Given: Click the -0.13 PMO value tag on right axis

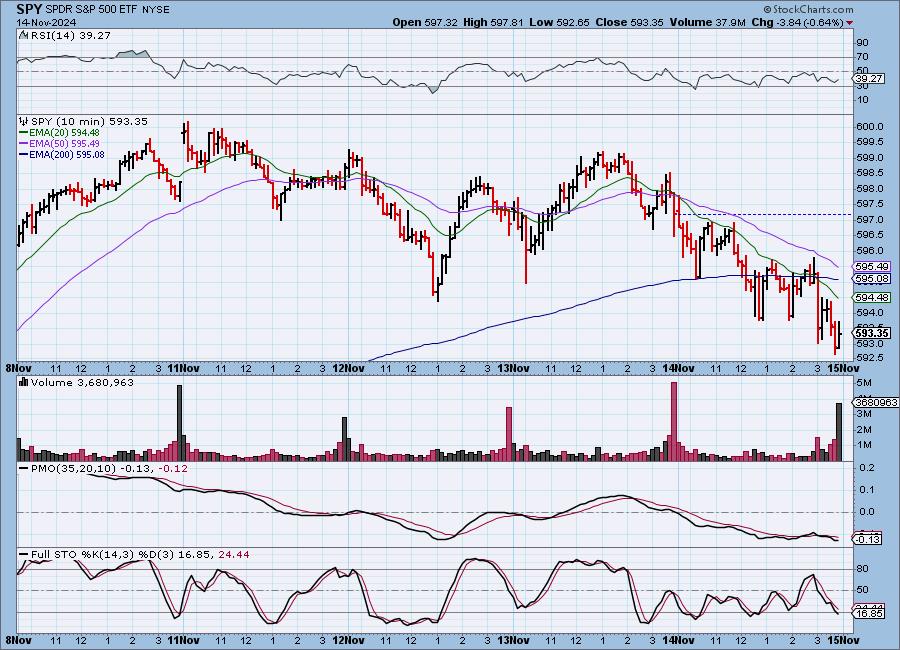Looking at the screenshot, I should coord(868,539).
